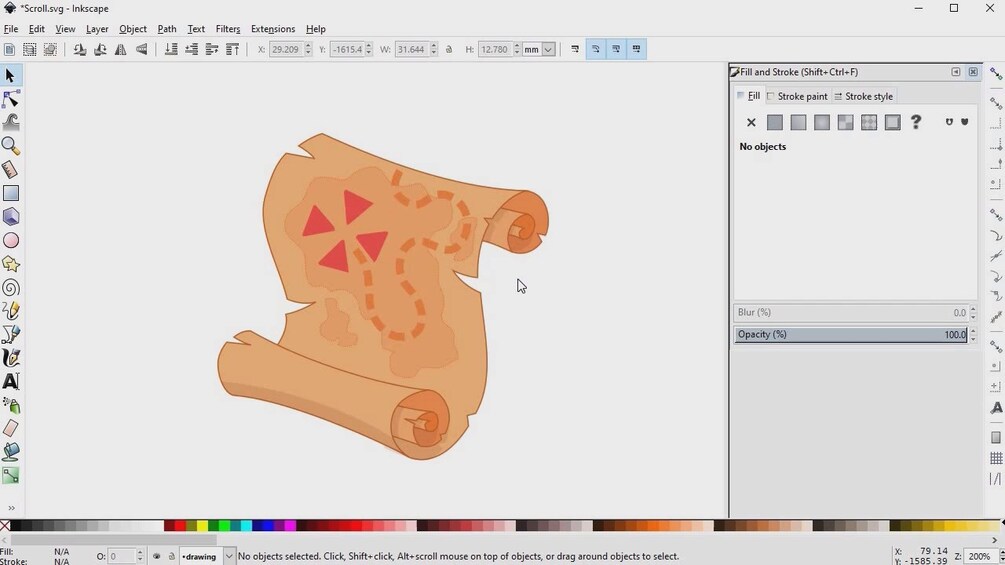This screenshot has width=1005, height=565.
Task: Raise selection to top
Action: pos(232,49)
